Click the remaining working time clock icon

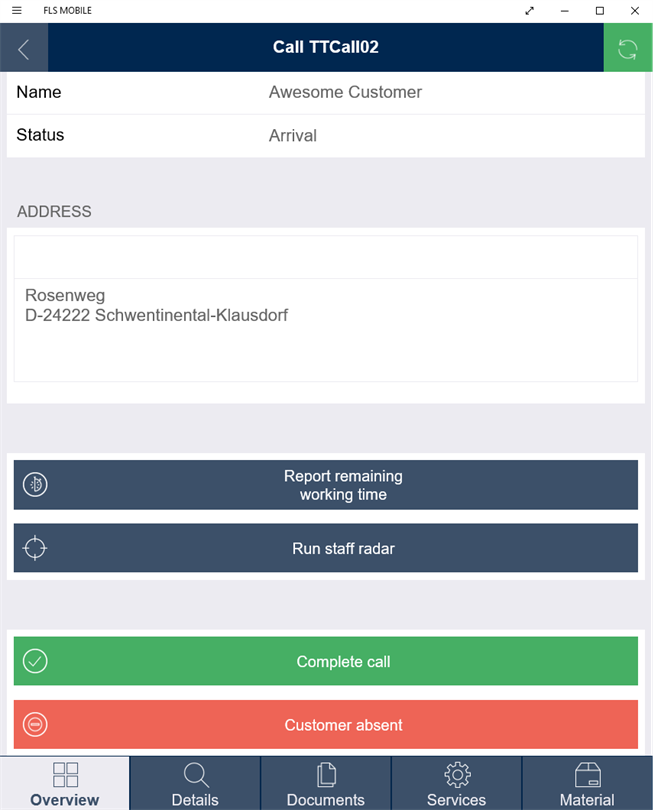tap(35, 485)
